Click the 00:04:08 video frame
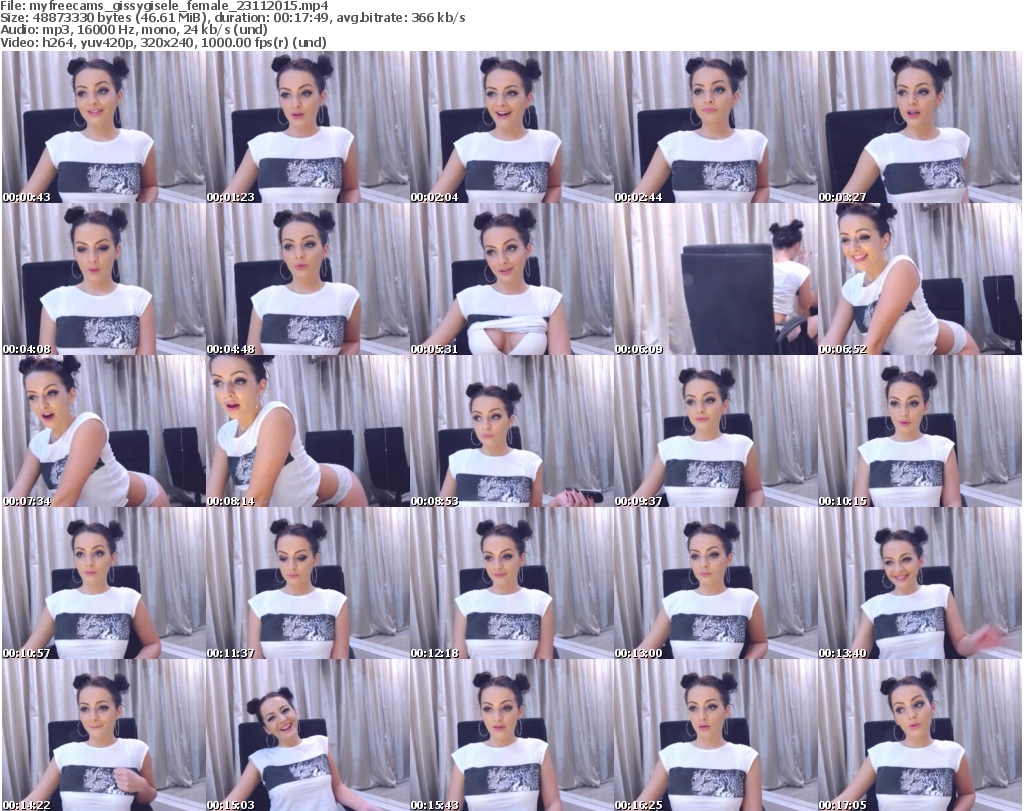The image size is (1024, 811). click(x=103, y=279)
